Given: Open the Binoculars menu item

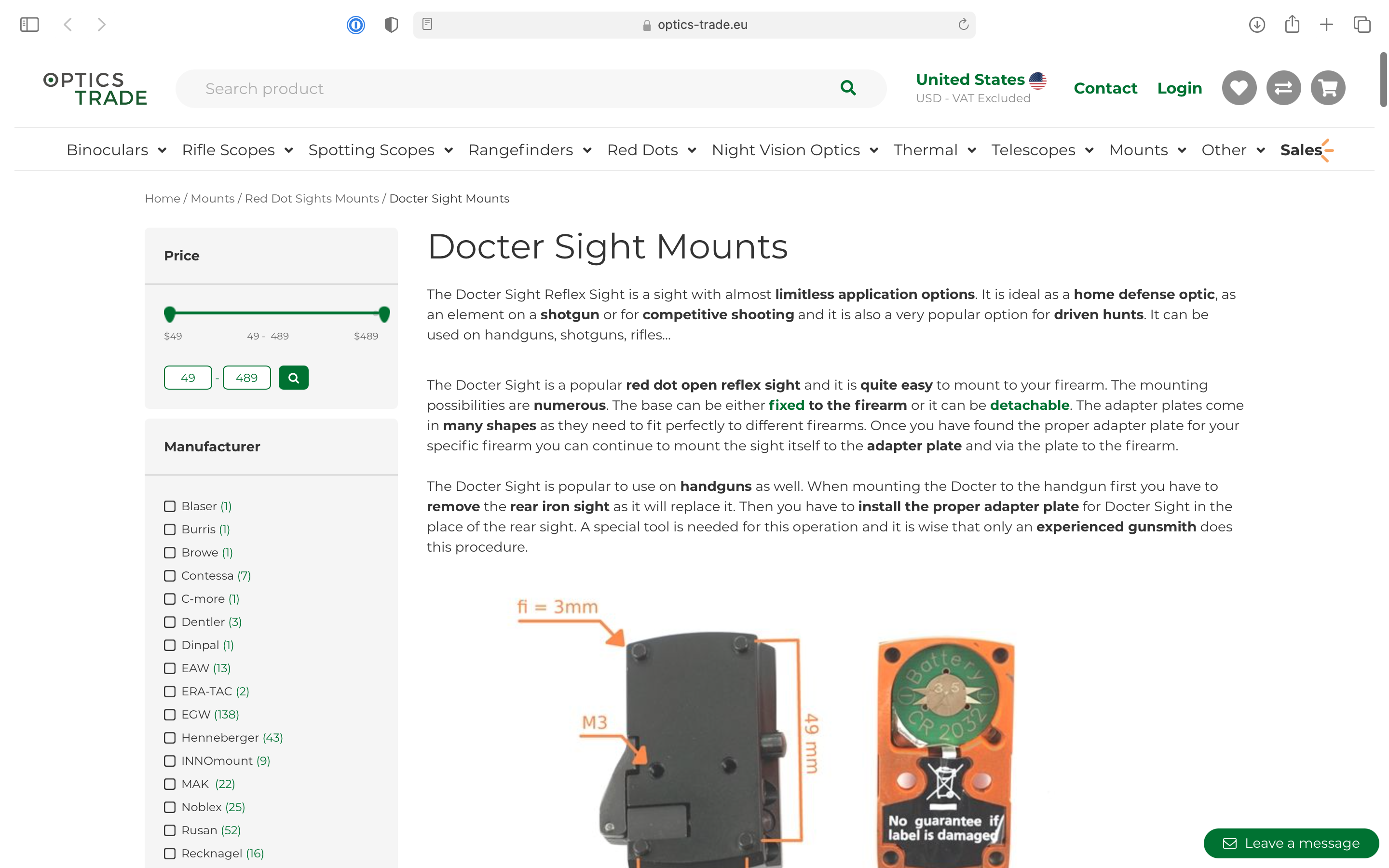Looking at the screenshot, I should point(108,150).
